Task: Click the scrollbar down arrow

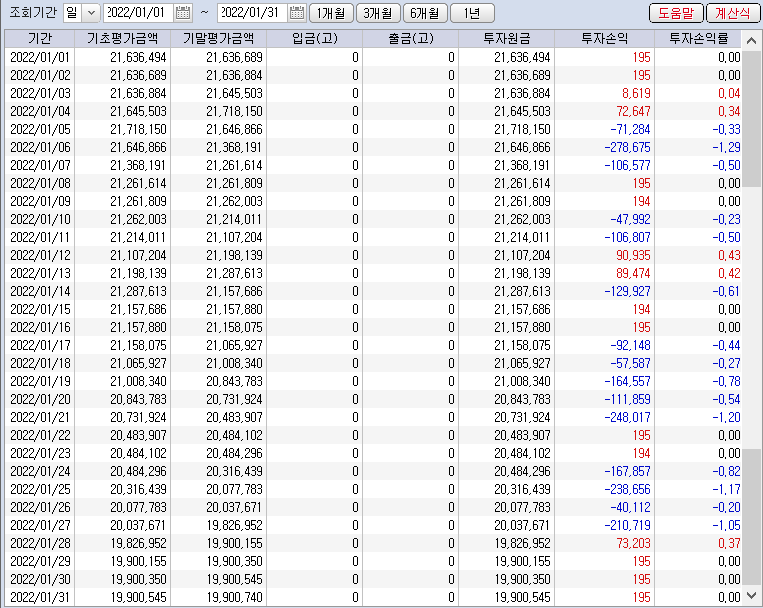Action: 751,596
